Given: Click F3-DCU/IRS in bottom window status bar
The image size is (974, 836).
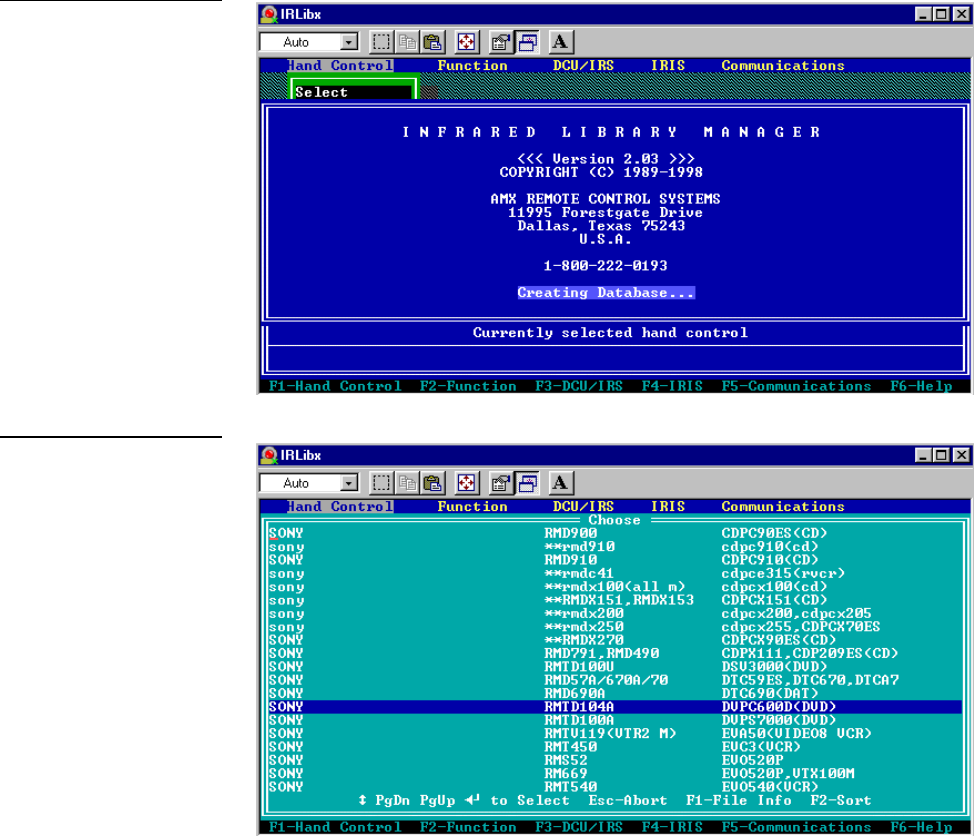Looking at the screenshot, I should (579, 827).
